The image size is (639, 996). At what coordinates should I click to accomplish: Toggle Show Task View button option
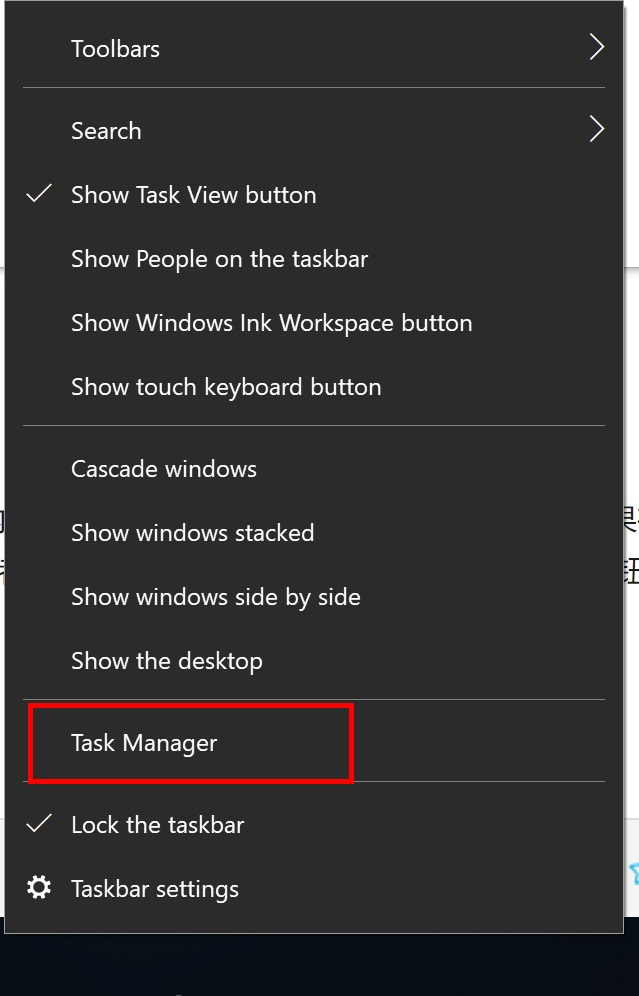click(x=193, y=195)
